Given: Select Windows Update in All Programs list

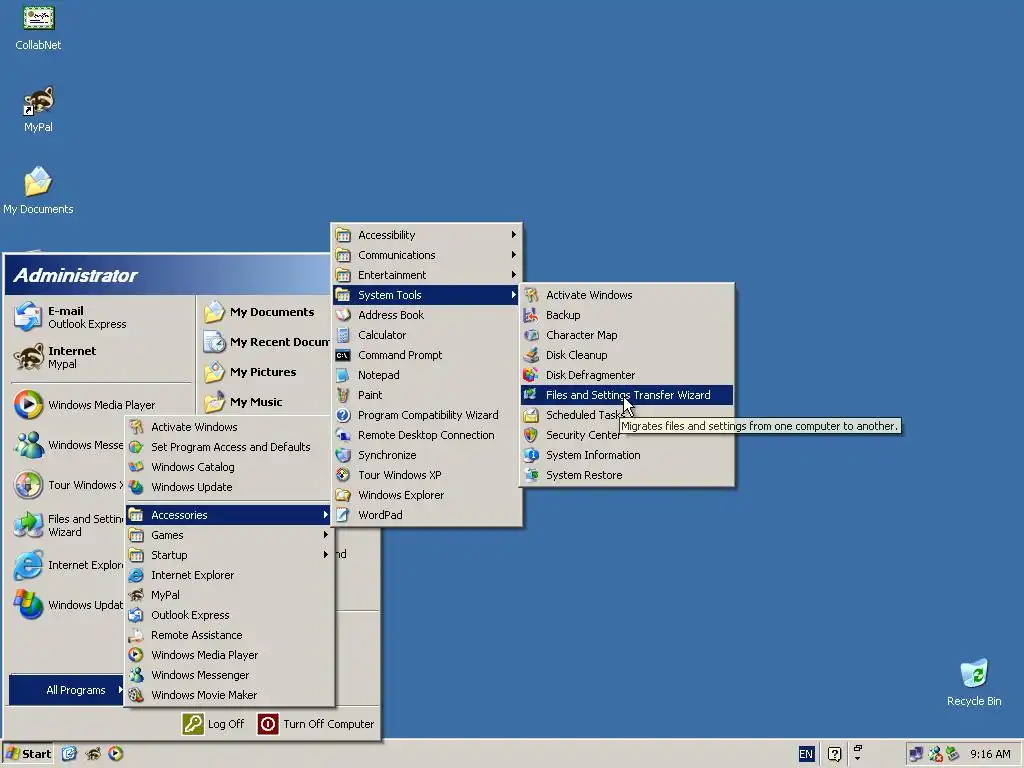Looking at the screenshot, I should pos(229,487).
